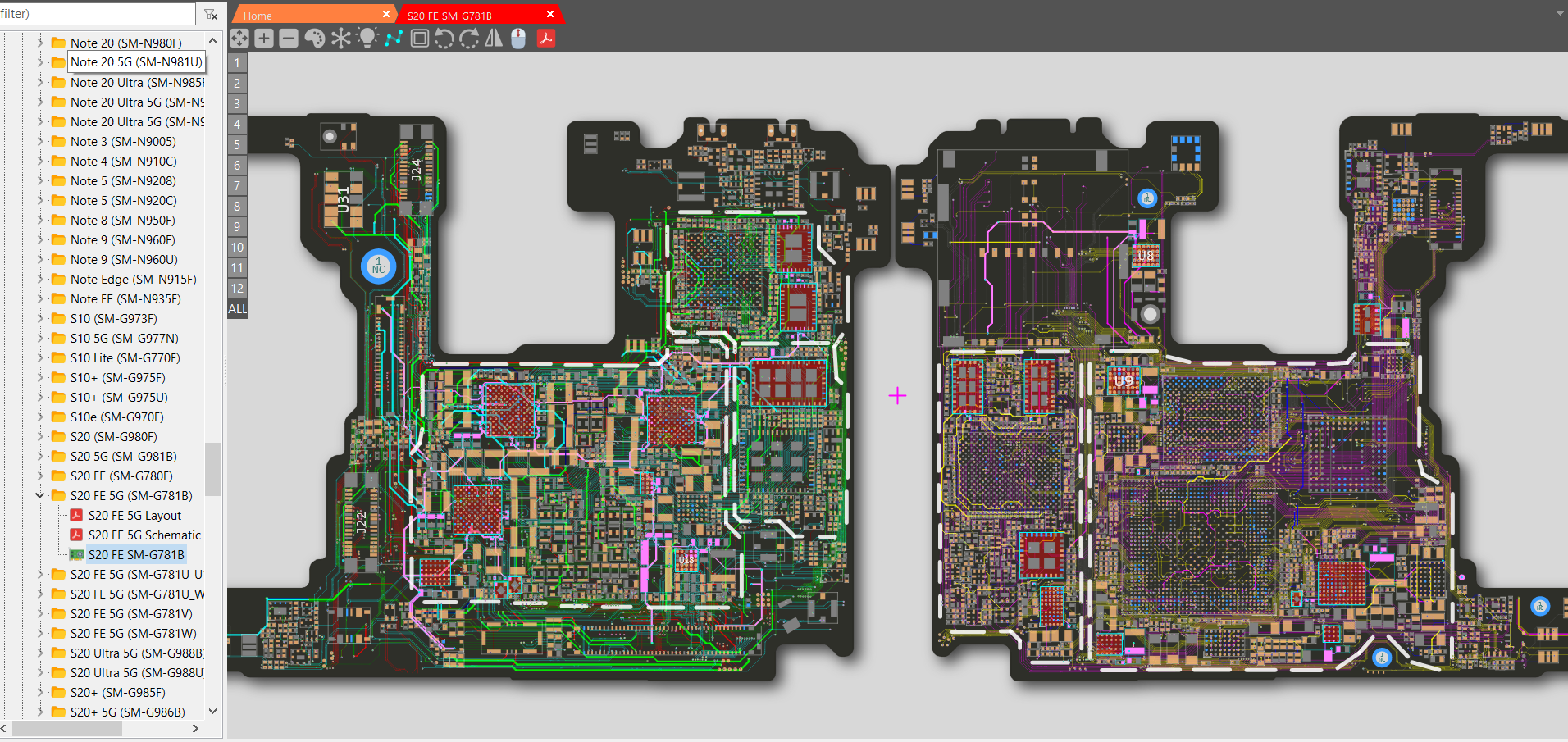Select layer 7 button

click(x=238, y=186)
